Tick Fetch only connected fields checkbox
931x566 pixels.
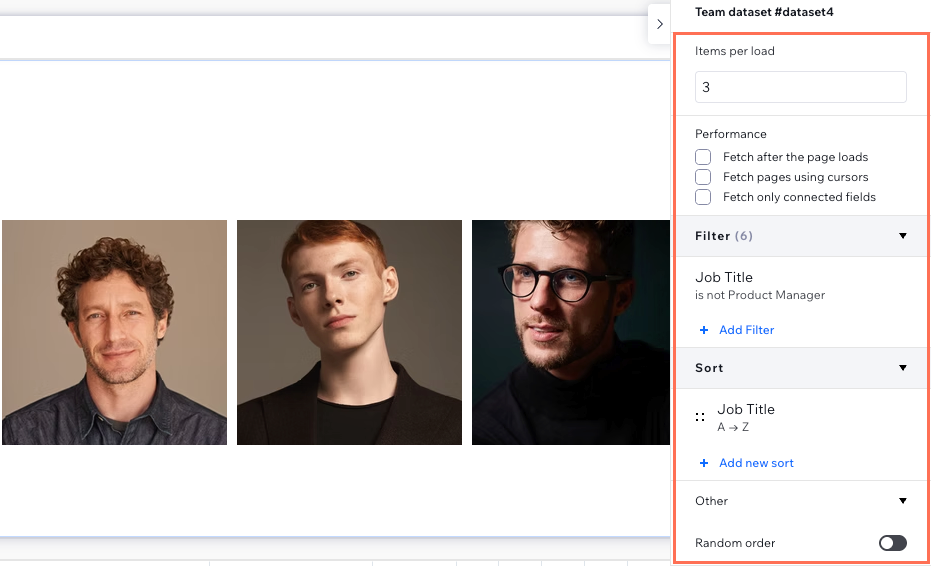703,197
